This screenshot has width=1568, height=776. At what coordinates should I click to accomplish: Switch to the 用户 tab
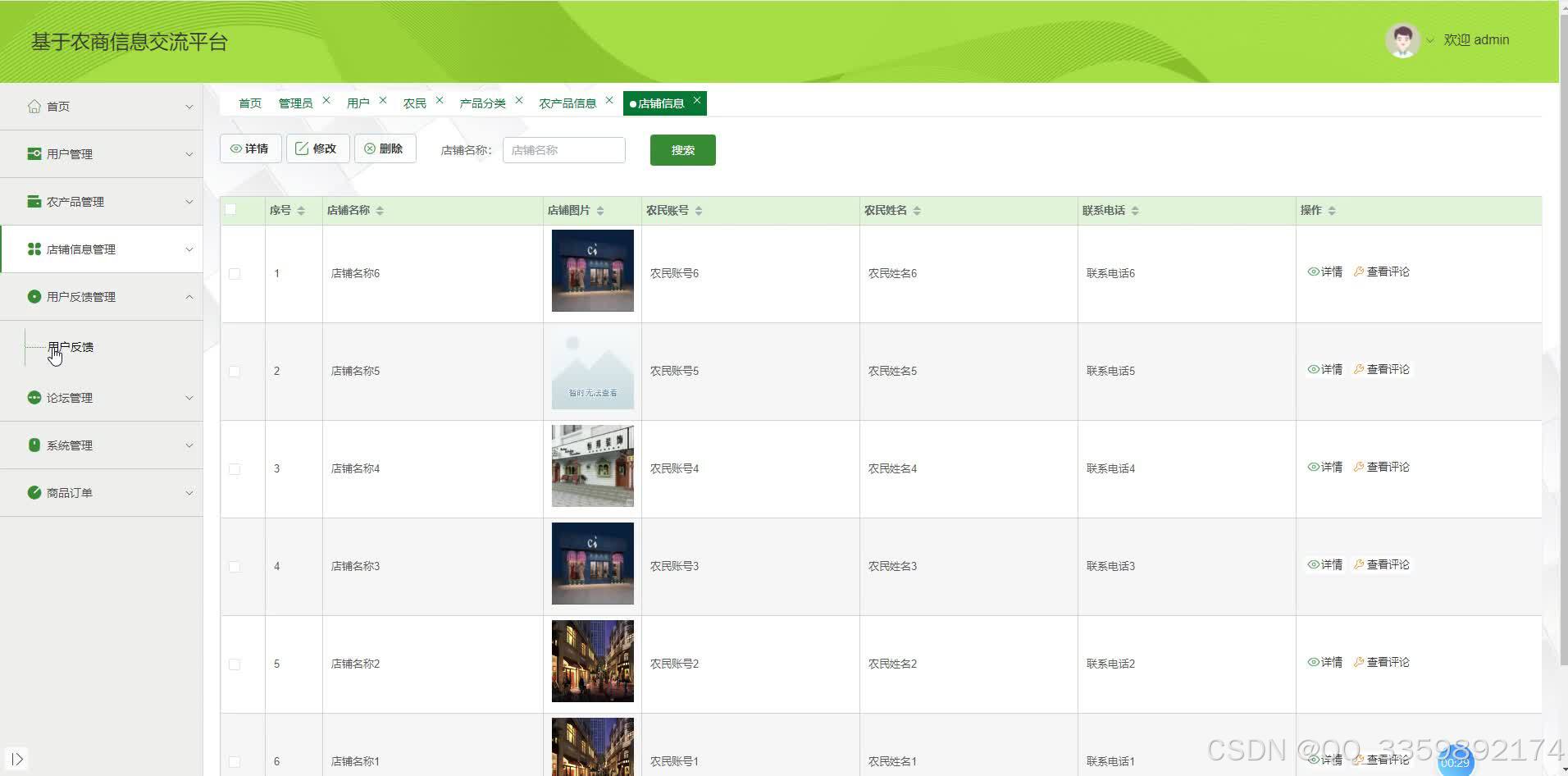click(x=358, y=103)
